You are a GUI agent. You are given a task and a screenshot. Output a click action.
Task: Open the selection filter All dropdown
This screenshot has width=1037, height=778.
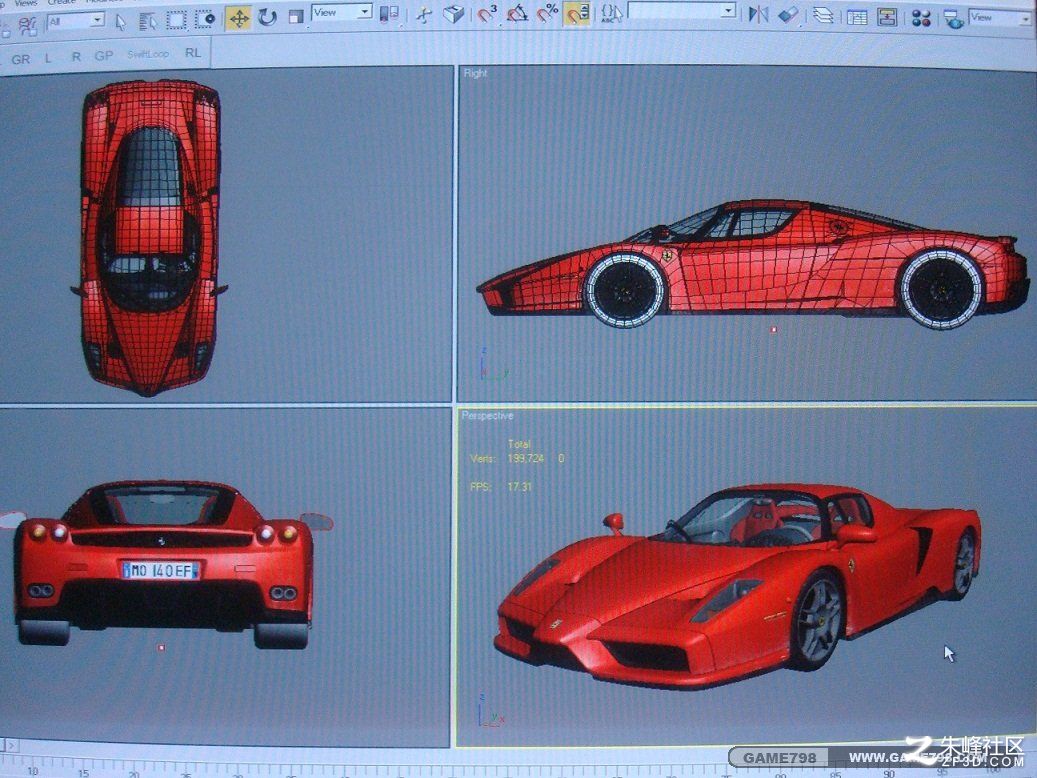click(x=76, y=21)
